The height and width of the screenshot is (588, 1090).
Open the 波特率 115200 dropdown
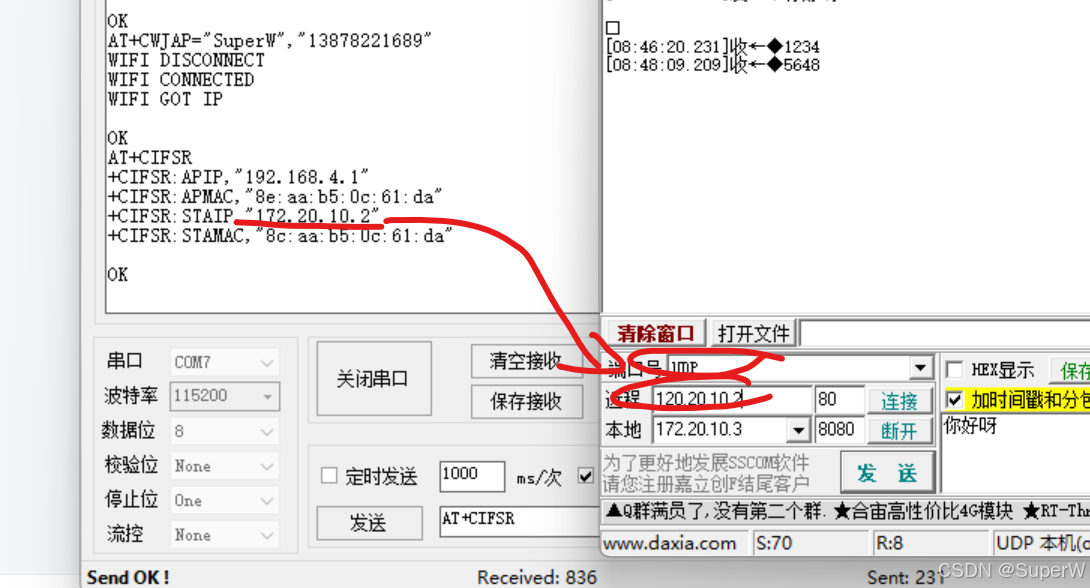[224, 395]
